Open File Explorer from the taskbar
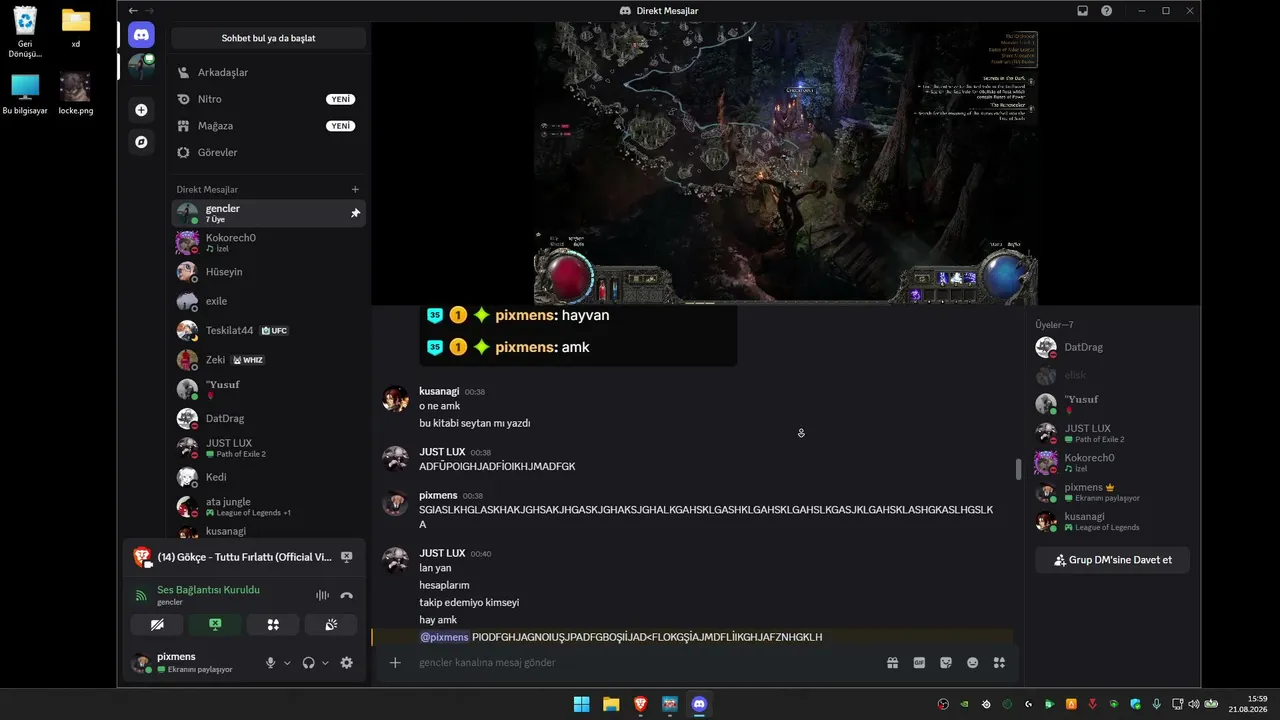Viewport: 1280px width, 720px height. click(x=611, y=704)
